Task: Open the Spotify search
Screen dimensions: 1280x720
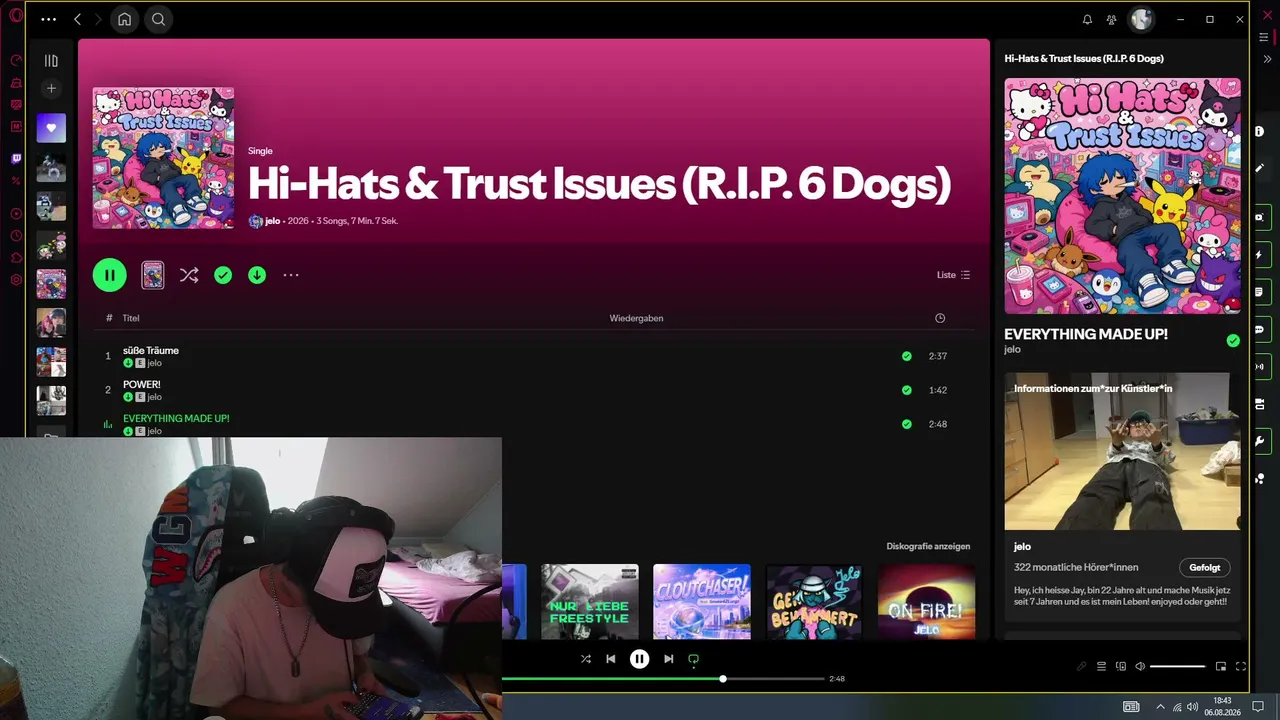Action: click(x=158, y=19)
